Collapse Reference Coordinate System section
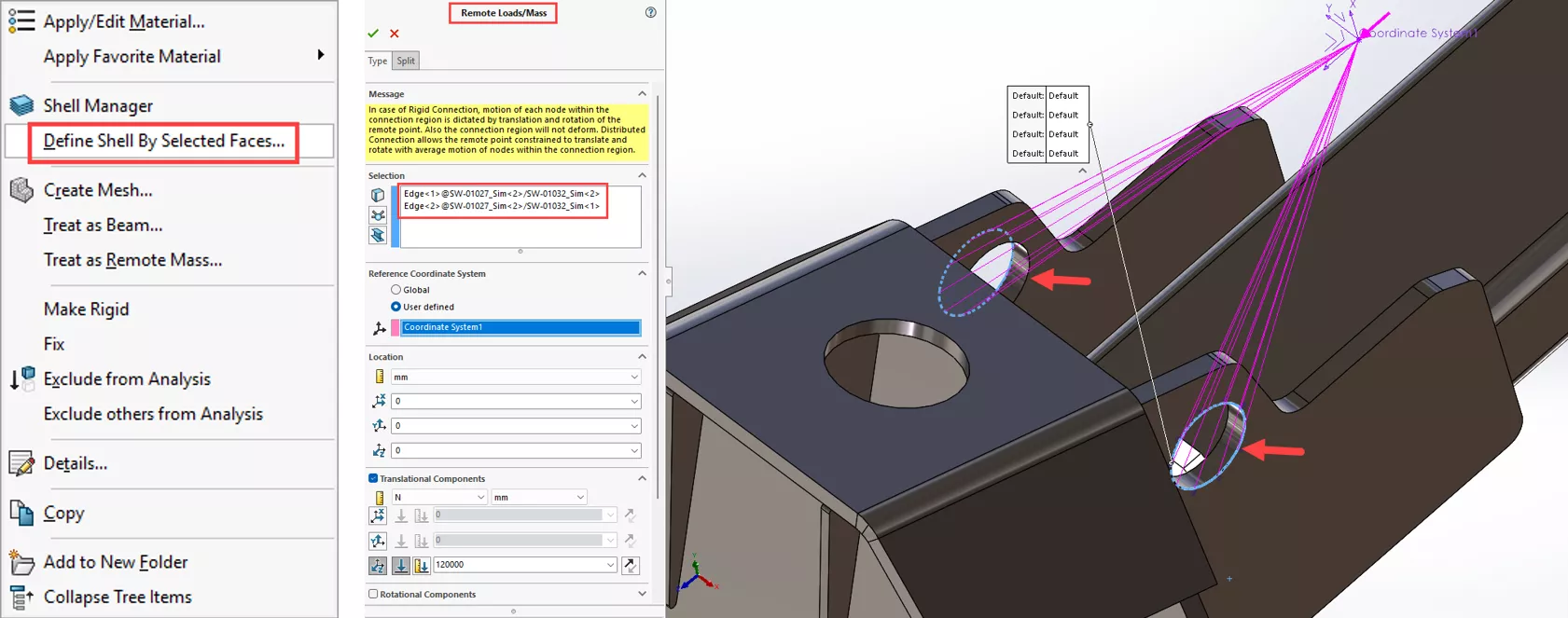The width and height of the screenshot is (1568, 618). click(x=642, y=273)
